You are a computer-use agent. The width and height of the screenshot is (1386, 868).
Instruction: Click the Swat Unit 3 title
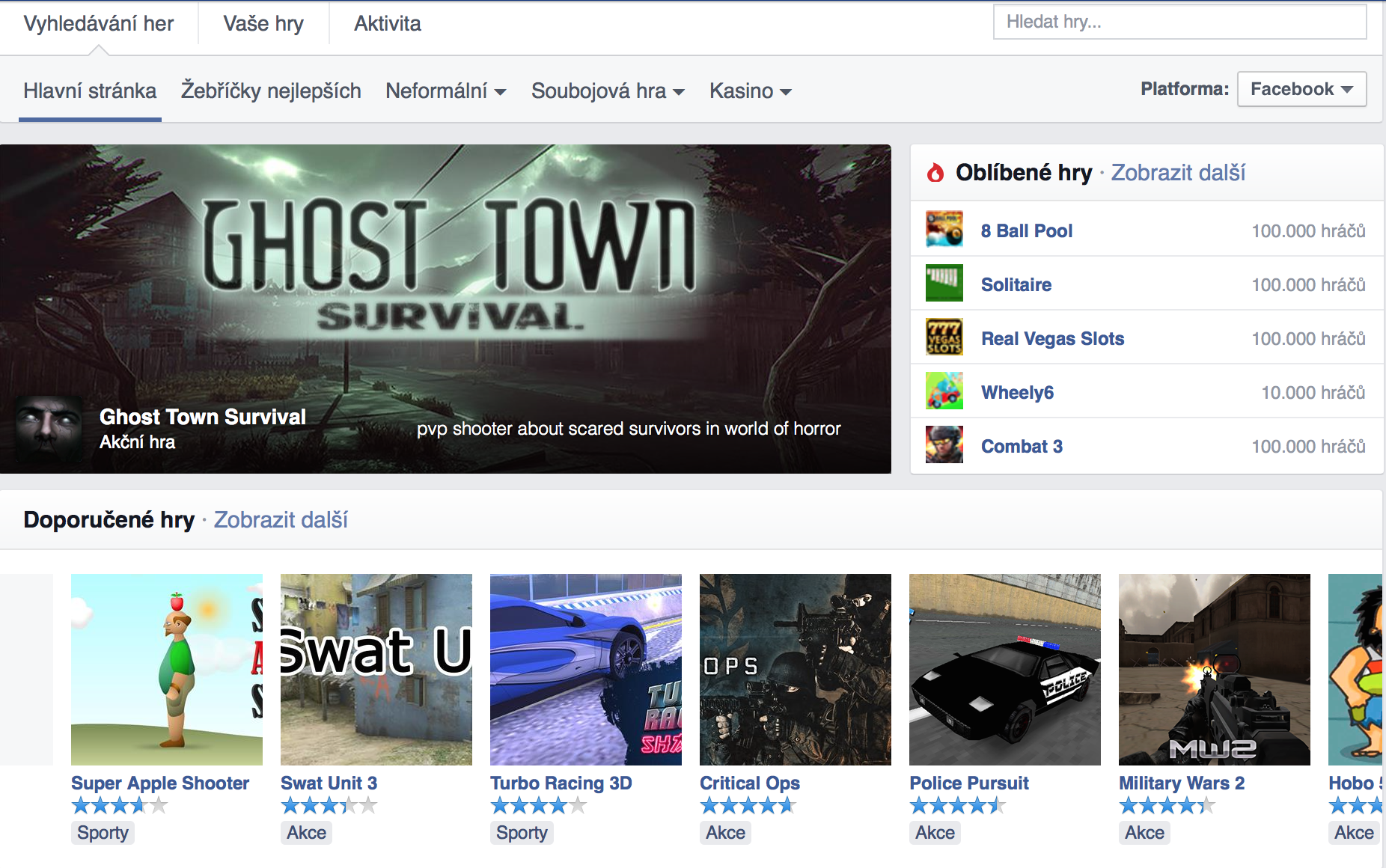[x=329, y=783]
